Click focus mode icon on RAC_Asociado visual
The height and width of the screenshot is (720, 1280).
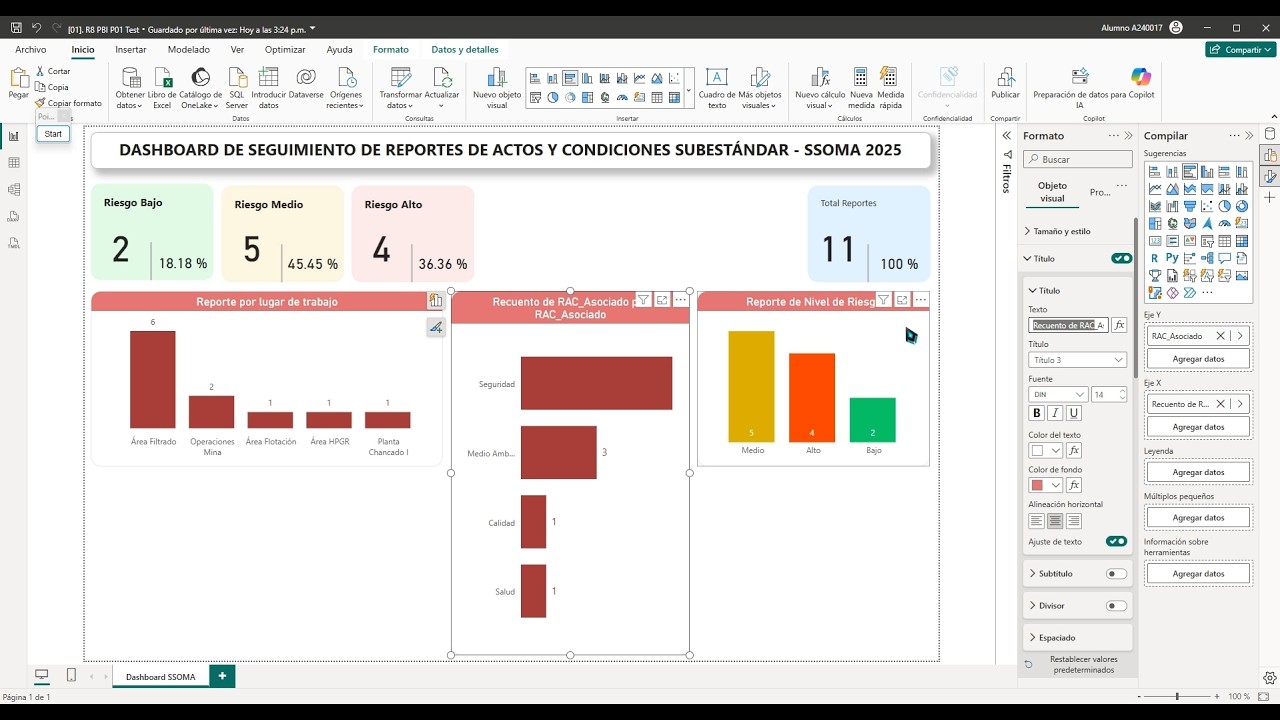662,300
